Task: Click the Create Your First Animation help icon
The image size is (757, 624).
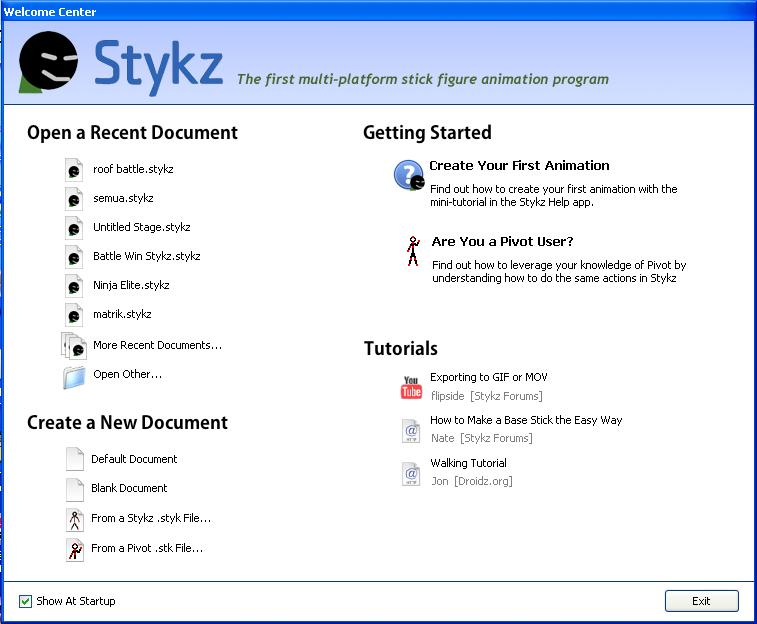Action: [409, 175]
